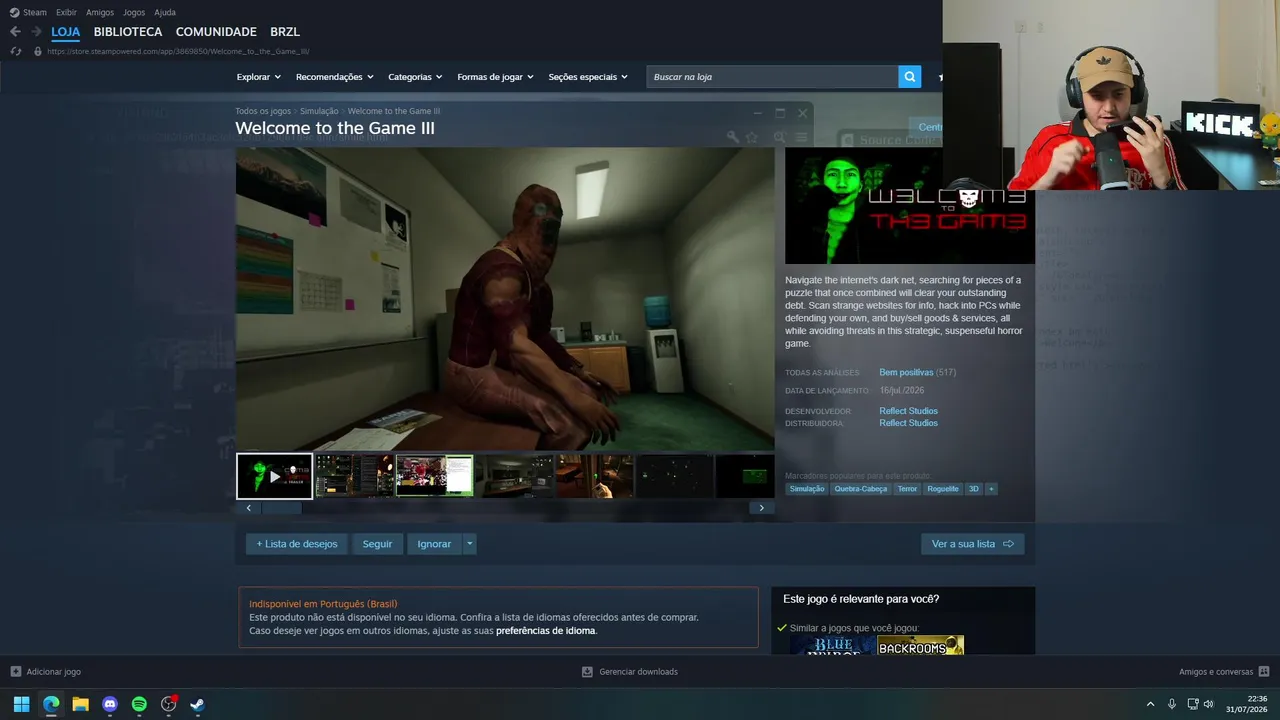Screen dimensions: 1280x720
Task: Select the Quebra-Cabeça tag
Action: pyautogui.click(x=861, y=489)
